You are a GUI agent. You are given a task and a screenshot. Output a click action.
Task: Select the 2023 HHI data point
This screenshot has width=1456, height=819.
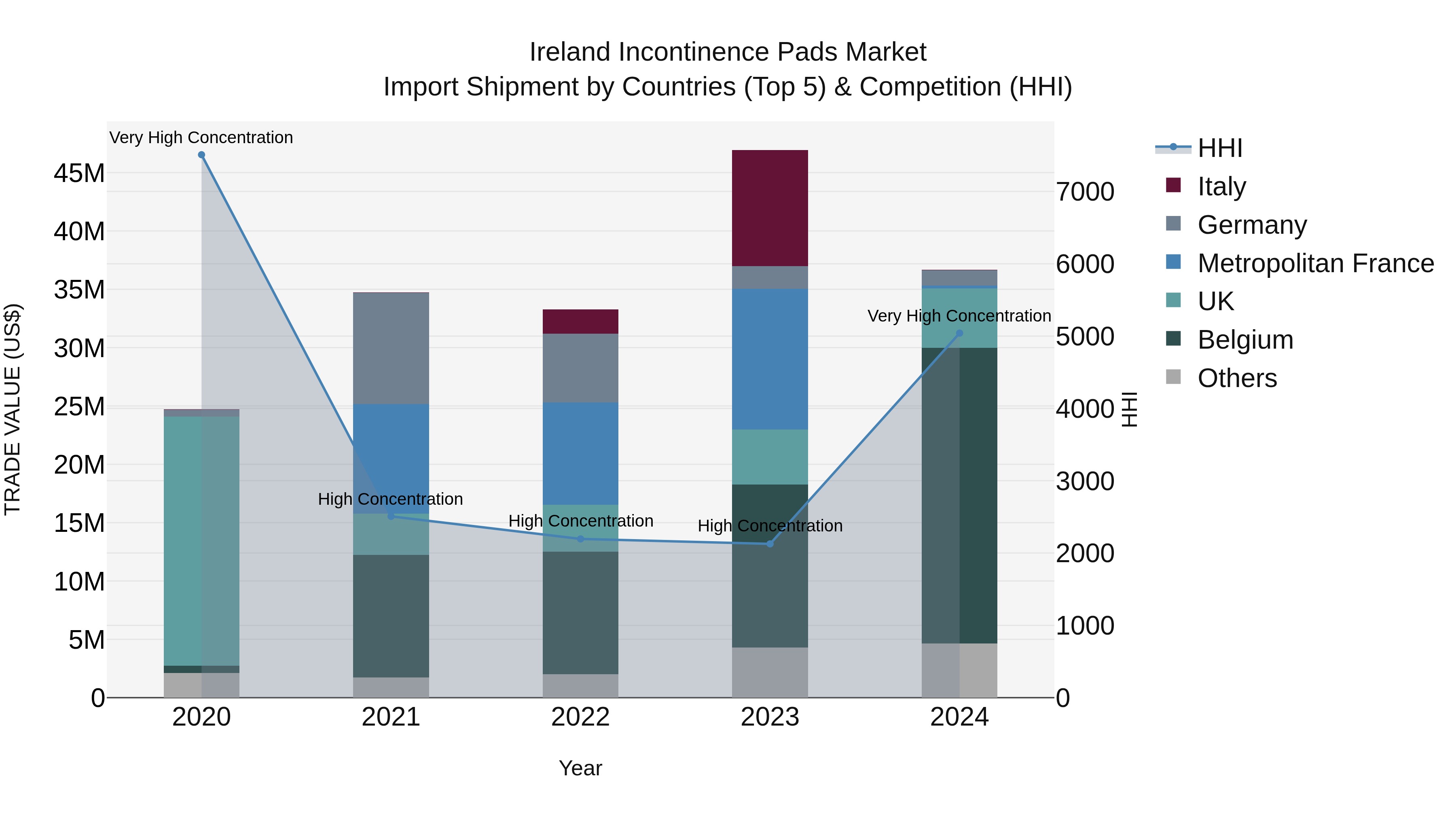(770, 544)
